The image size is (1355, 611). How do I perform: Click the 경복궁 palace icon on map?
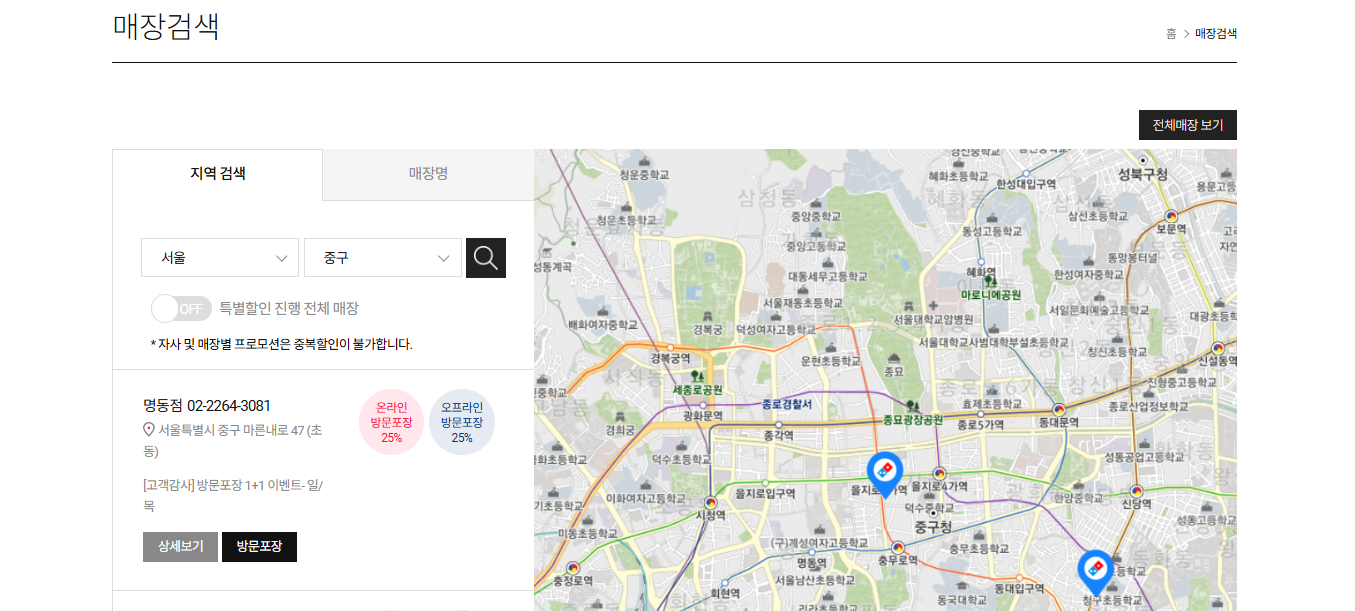click(x=706, y=314)
